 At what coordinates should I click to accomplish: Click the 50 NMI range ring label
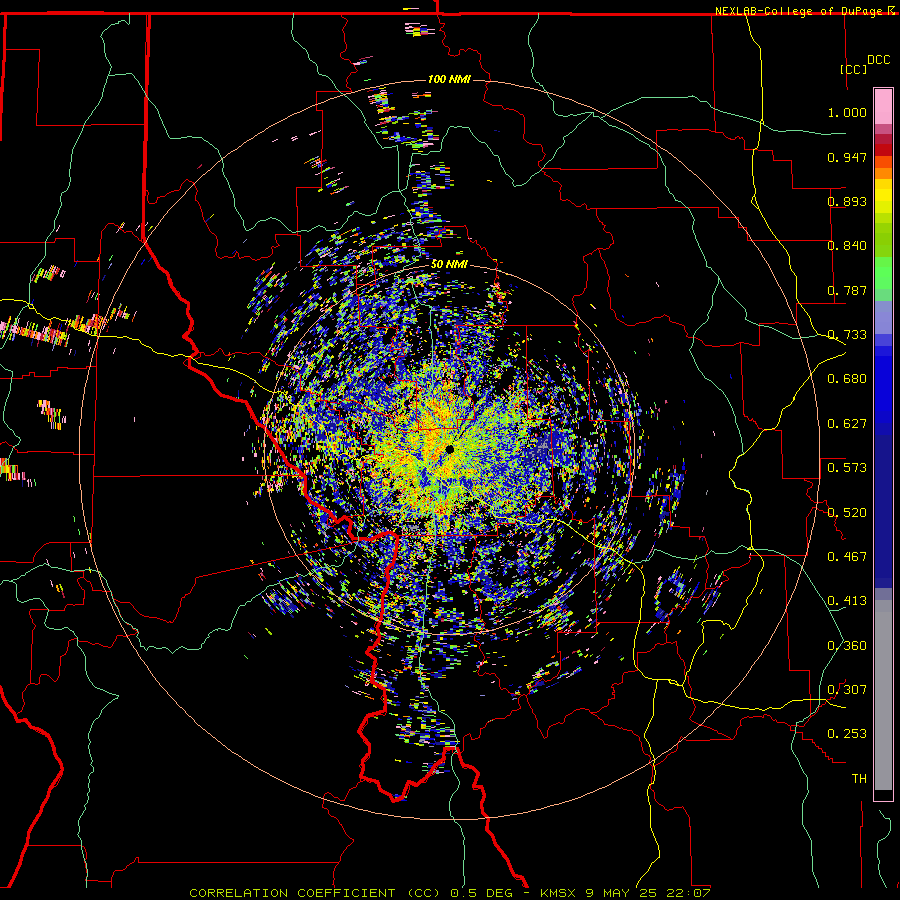[x=449, y=265]
